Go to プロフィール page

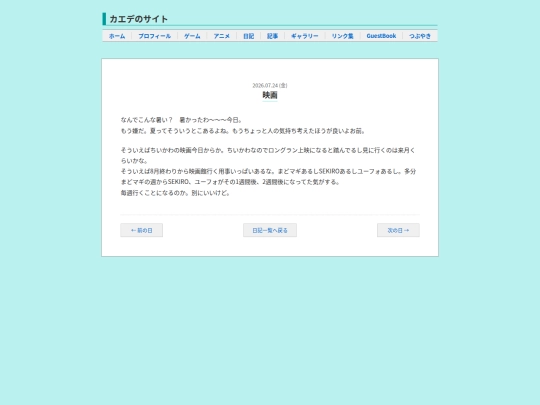[x=155, y=36]
